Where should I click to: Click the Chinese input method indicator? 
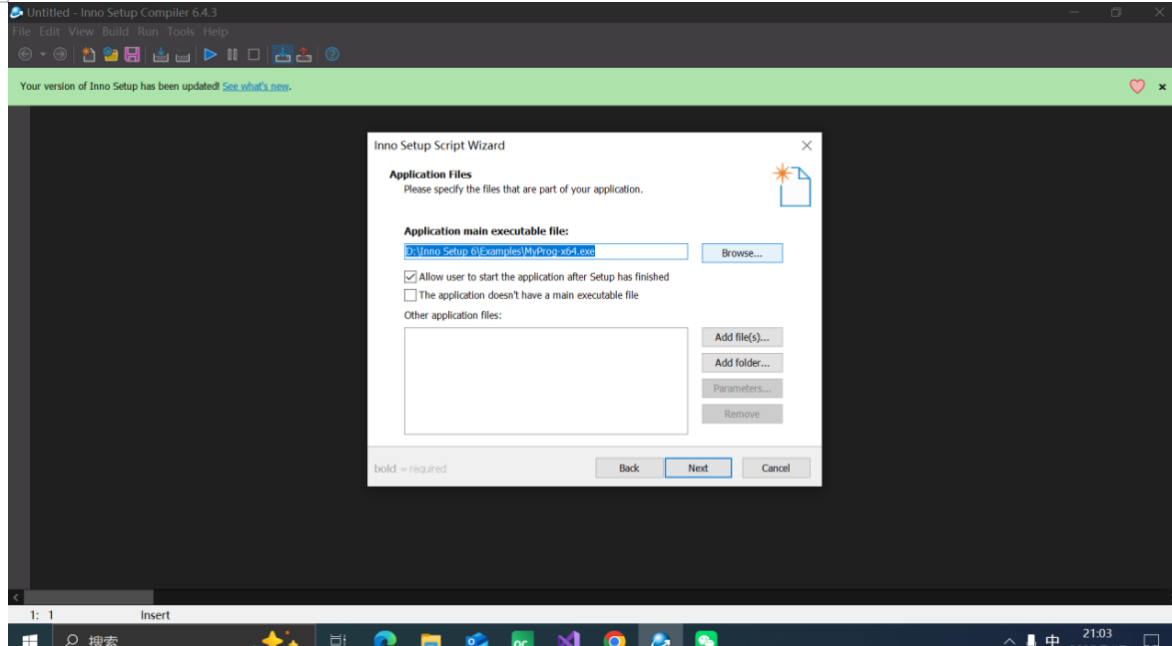[x=1052, y=640]
